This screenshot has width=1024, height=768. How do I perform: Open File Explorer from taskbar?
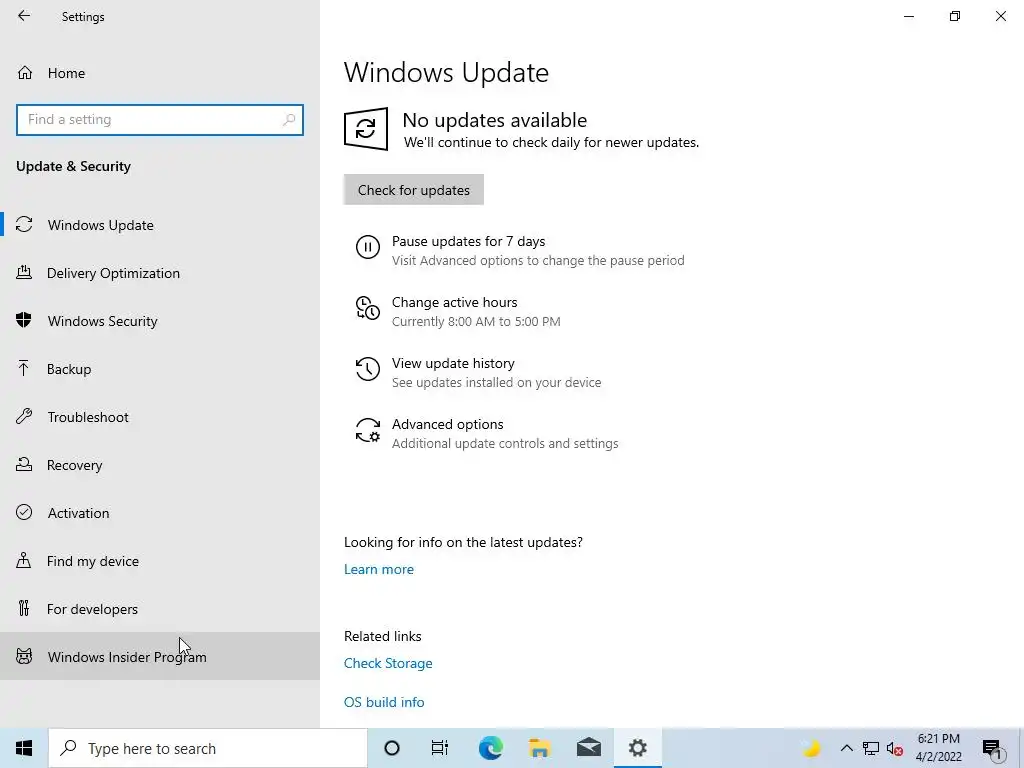point(539,748)
